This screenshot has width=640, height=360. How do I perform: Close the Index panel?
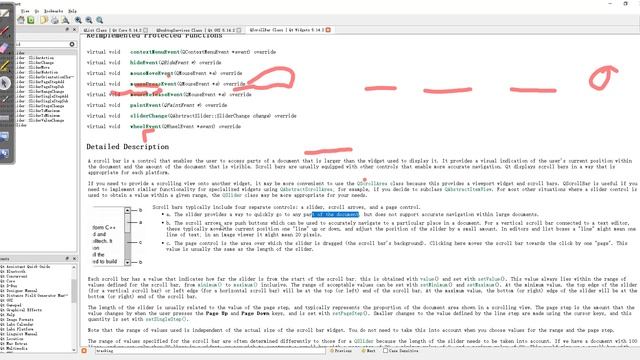(x=74, y=30)
